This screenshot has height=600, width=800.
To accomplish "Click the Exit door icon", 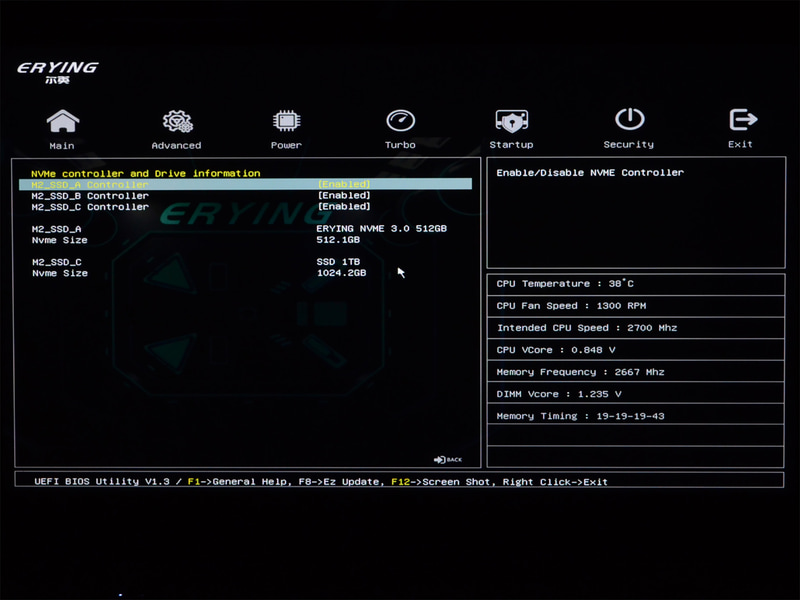I will click(741, 118).
